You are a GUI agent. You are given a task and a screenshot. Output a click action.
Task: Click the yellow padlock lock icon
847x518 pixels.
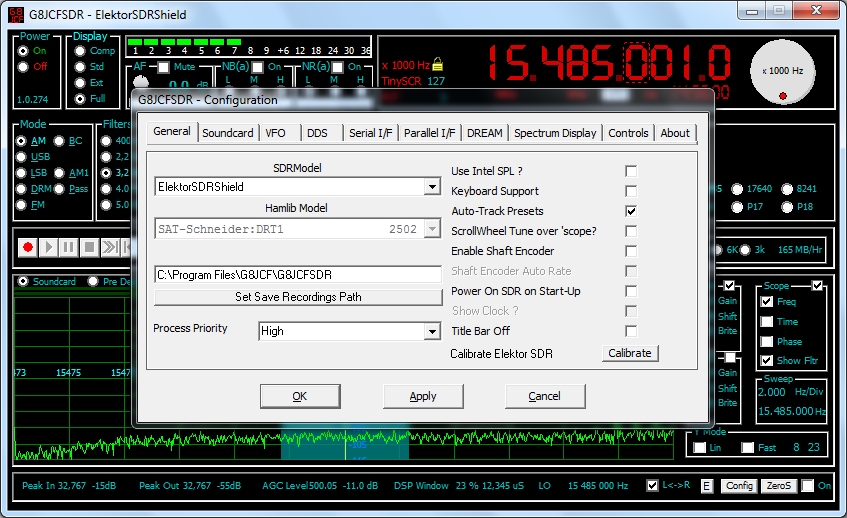point(437,65)
